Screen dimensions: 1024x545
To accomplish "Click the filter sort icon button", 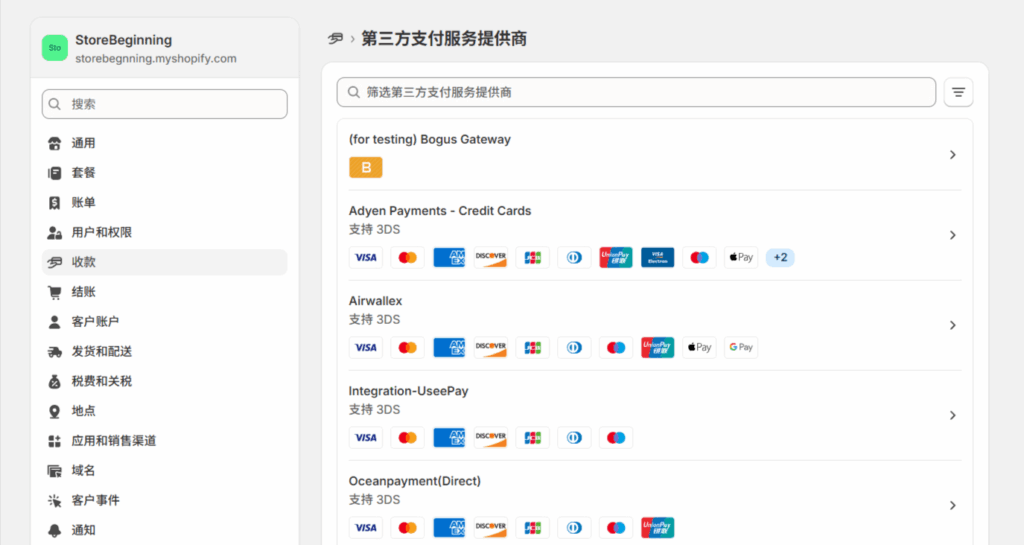I will (958, 92).
